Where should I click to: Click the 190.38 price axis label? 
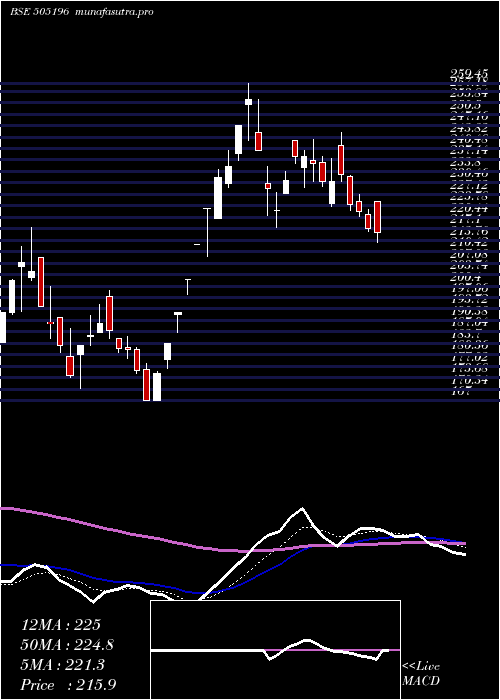point(469,312)
